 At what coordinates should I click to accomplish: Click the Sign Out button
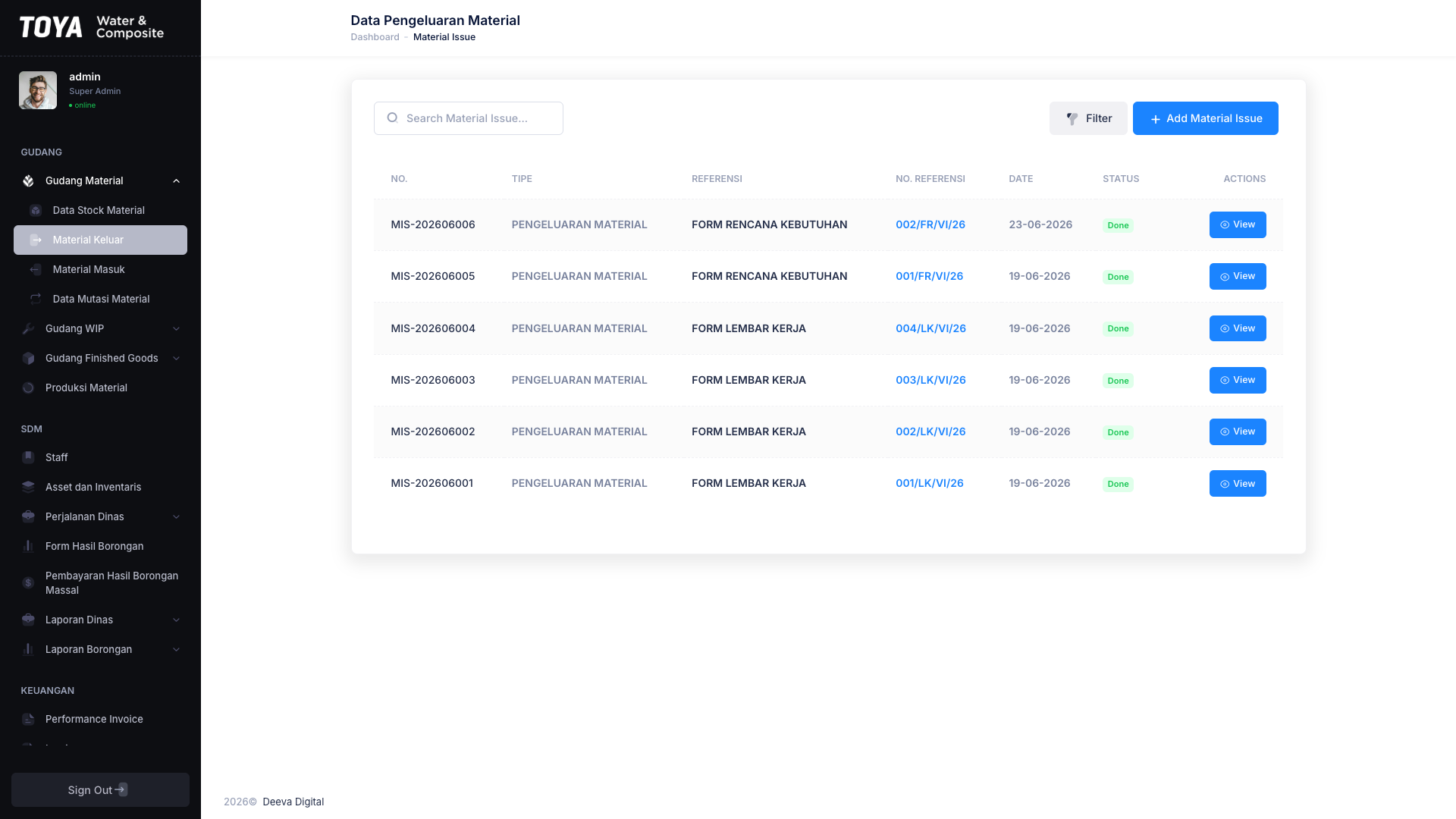[x=100, y=789]
